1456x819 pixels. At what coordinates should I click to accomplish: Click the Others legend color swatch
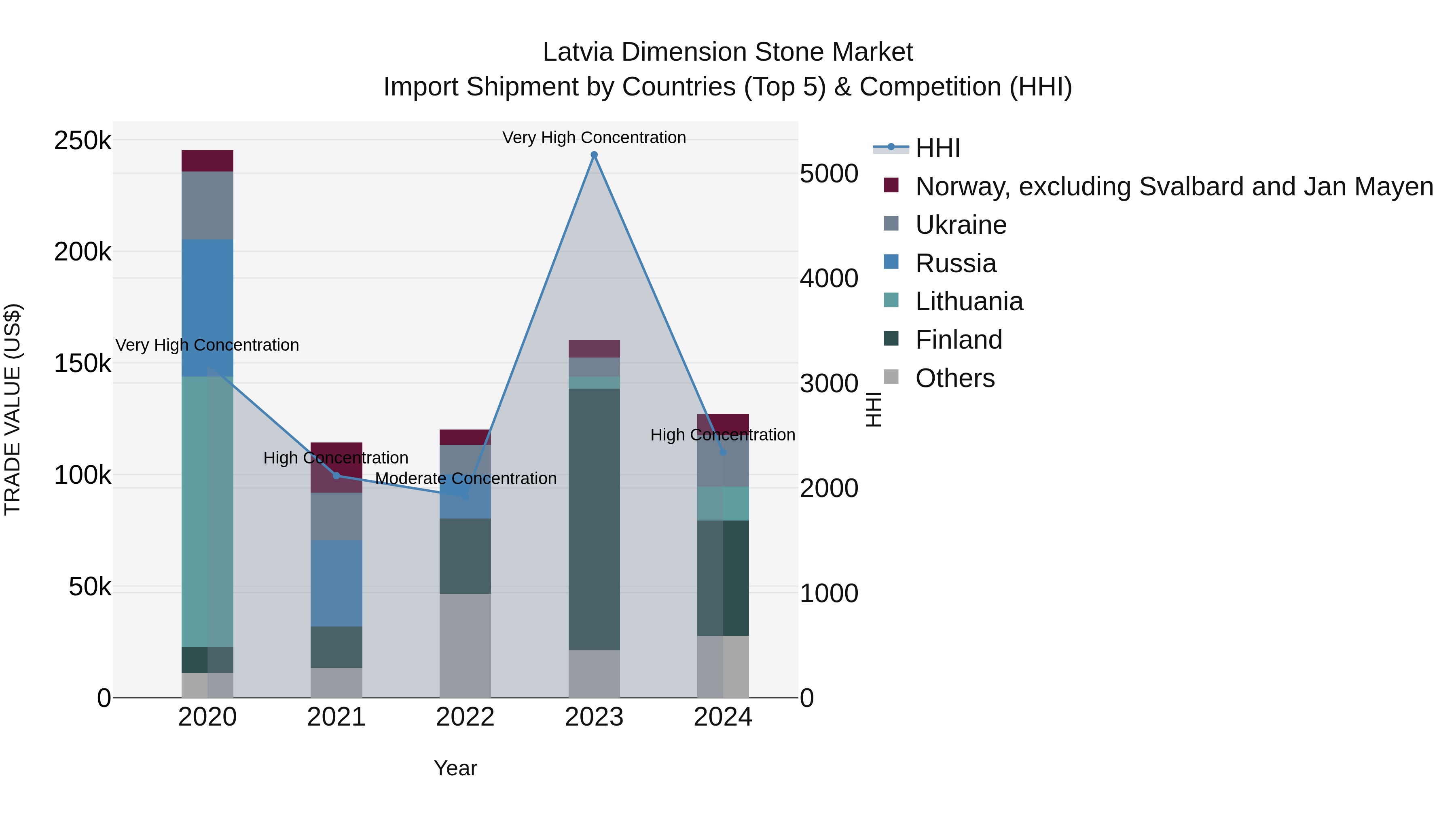pyautogui.click(x=891, y=377)
